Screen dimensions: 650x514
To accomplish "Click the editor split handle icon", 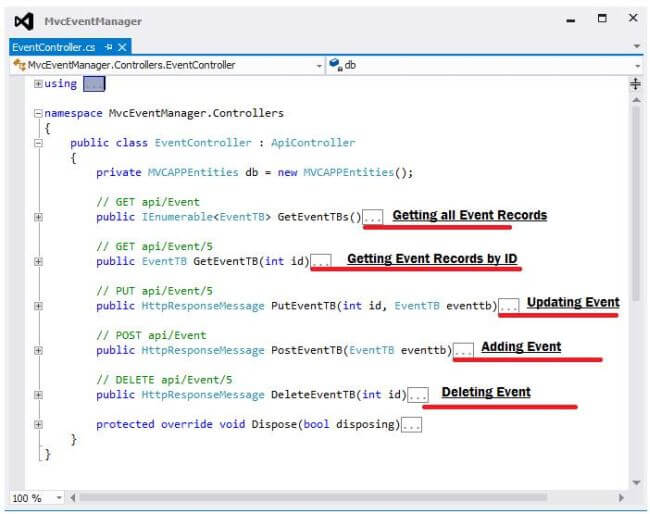I will point(635,84).
